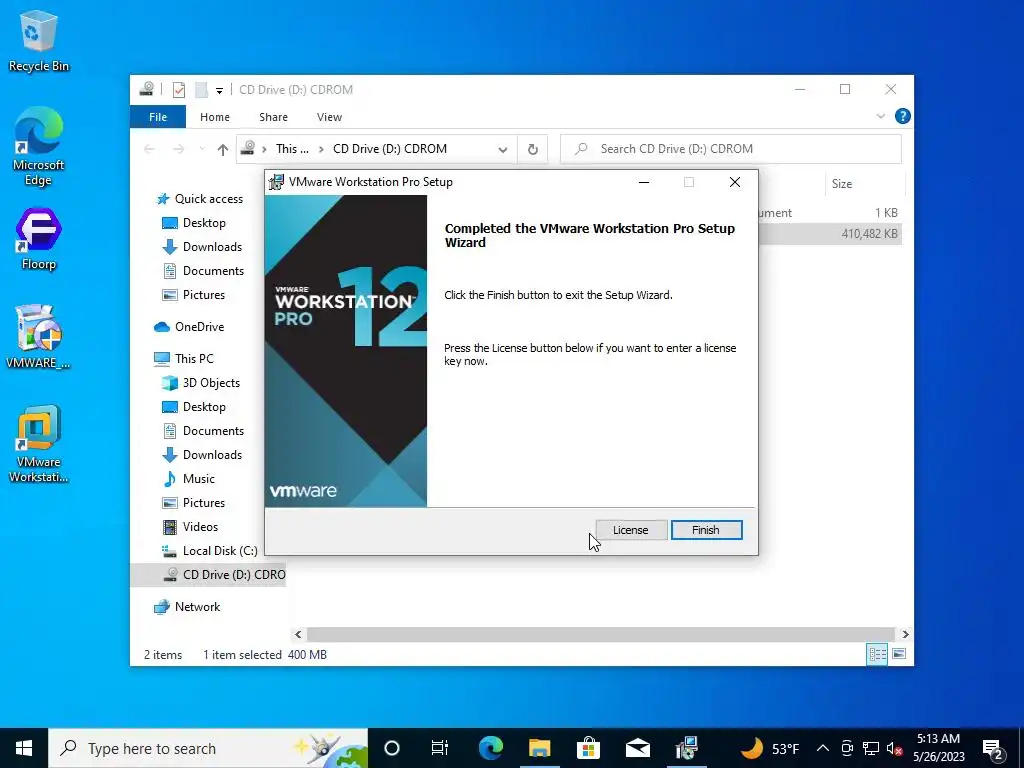Screen dimensions: 1024x768
Task: Expand the Explorer ribbon chevron
Action: (x=880, y=116)
